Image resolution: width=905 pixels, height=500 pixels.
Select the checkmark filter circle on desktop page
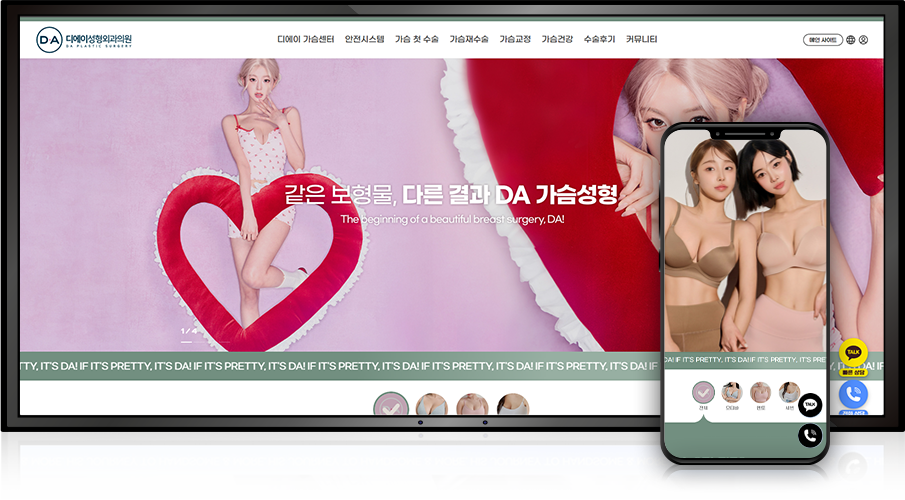click(x=391, y=404)
